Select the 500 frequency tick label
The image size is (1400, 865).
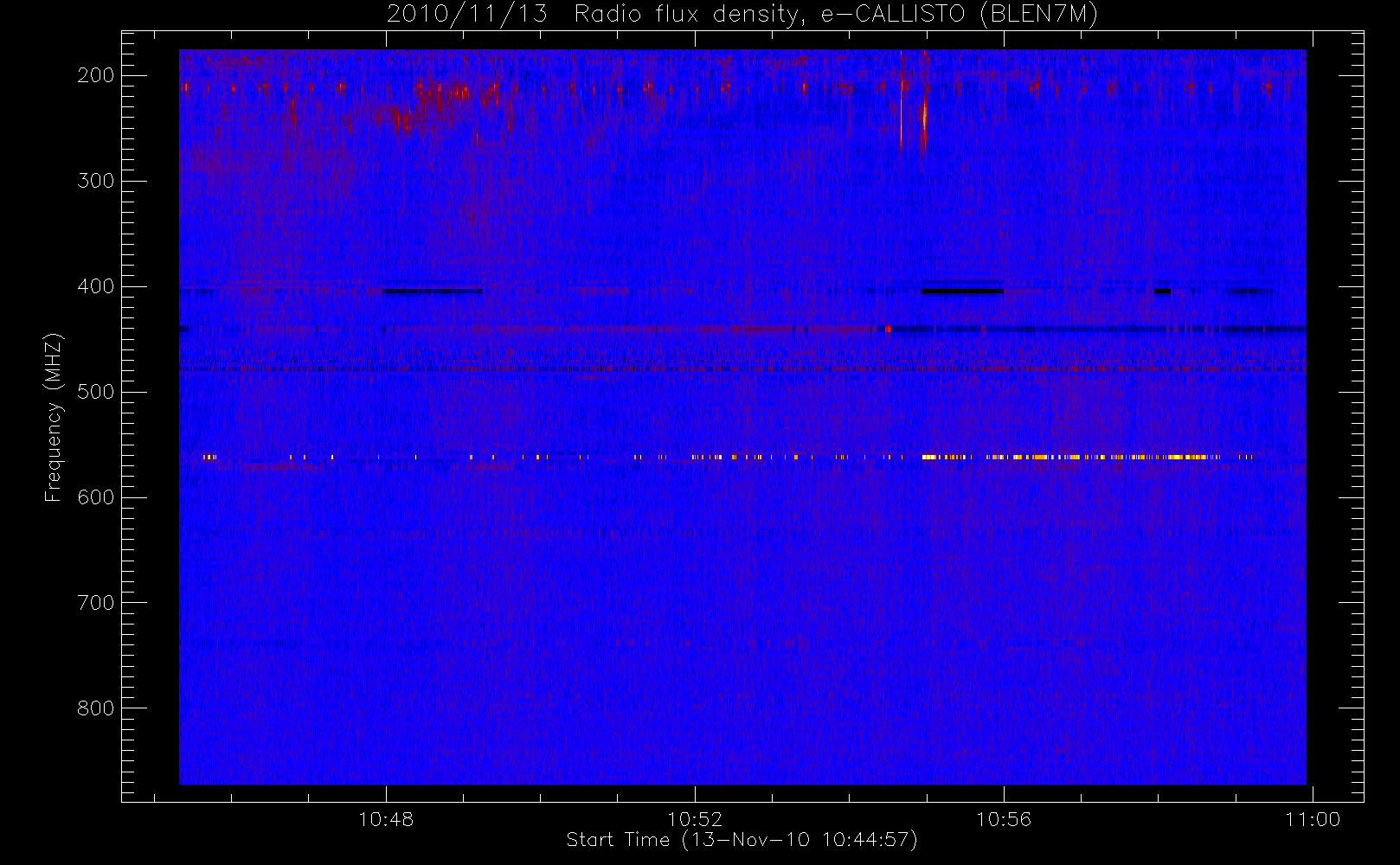(x=95, y=392)
